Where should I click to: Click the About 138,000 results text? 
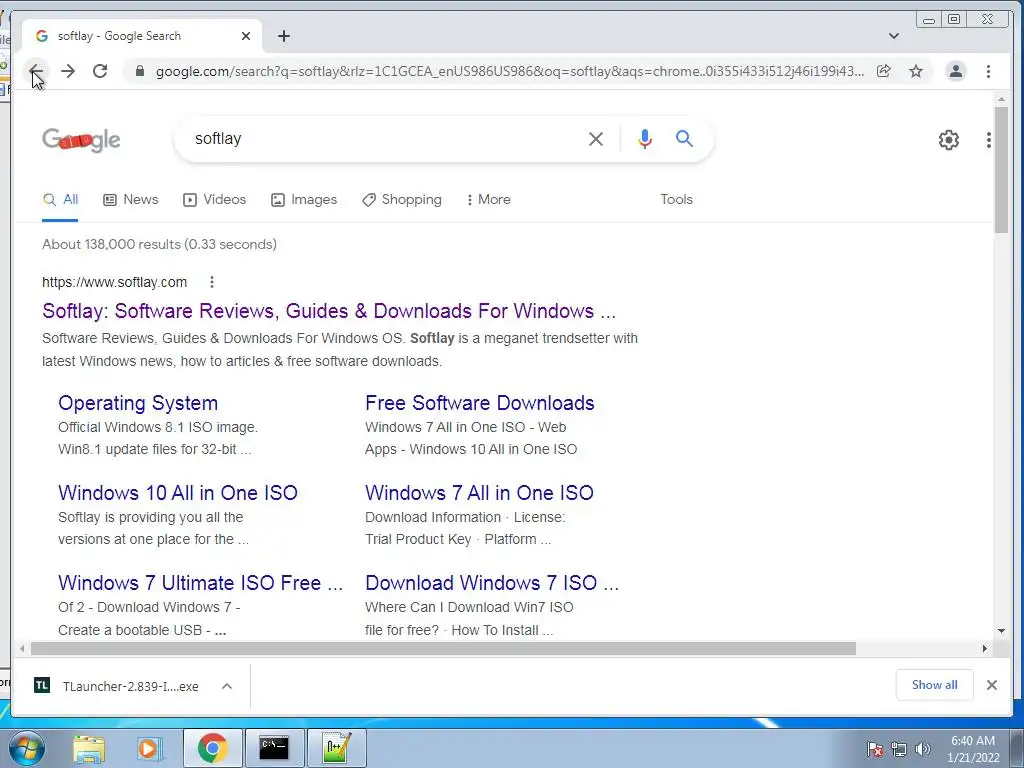[x=159, y=244]
